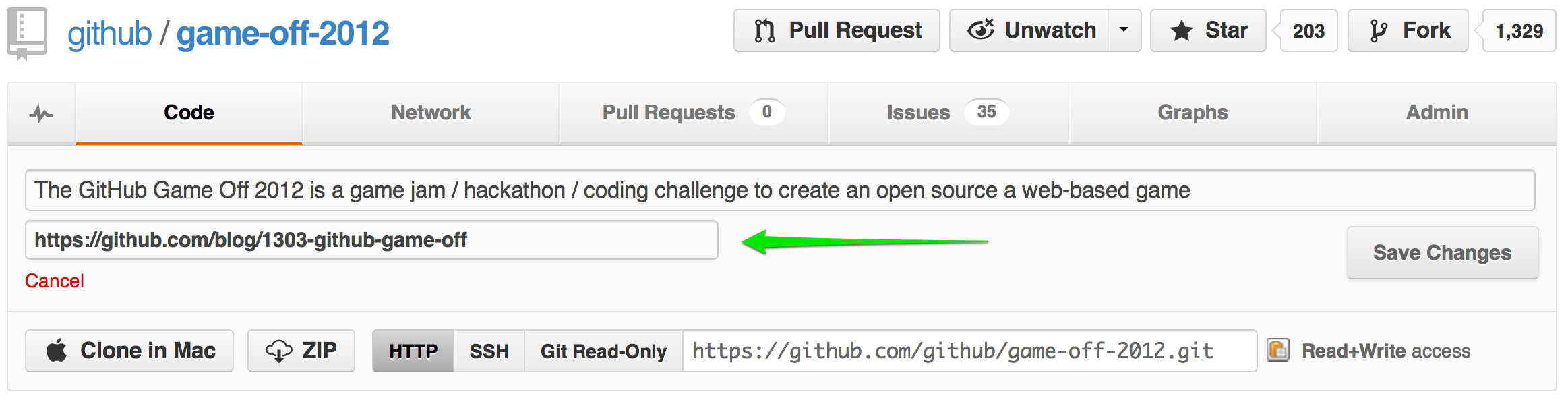The image size is (1568, 400).
Task: Click the Pull Request button
Action: tap(837, 31)
